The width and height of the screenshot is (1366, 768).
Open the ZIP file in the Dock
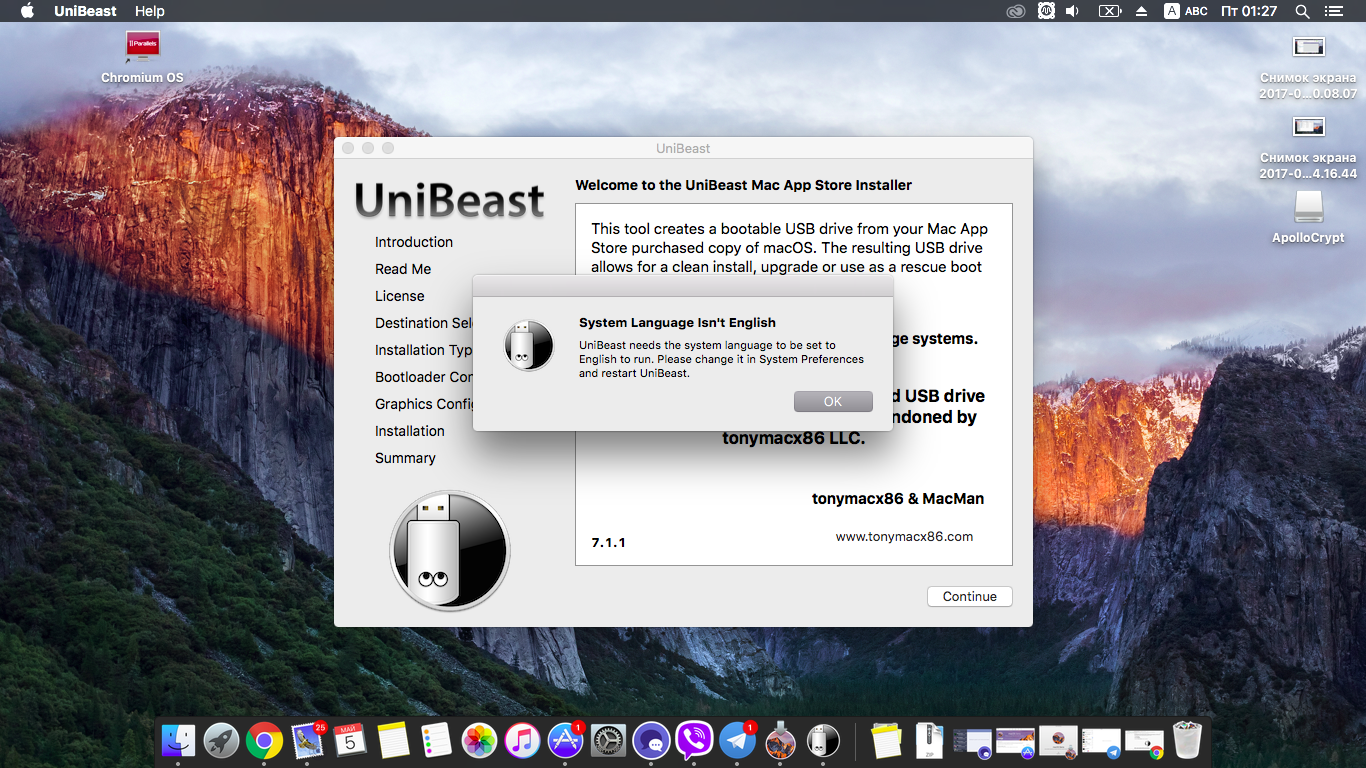(929, 740)
